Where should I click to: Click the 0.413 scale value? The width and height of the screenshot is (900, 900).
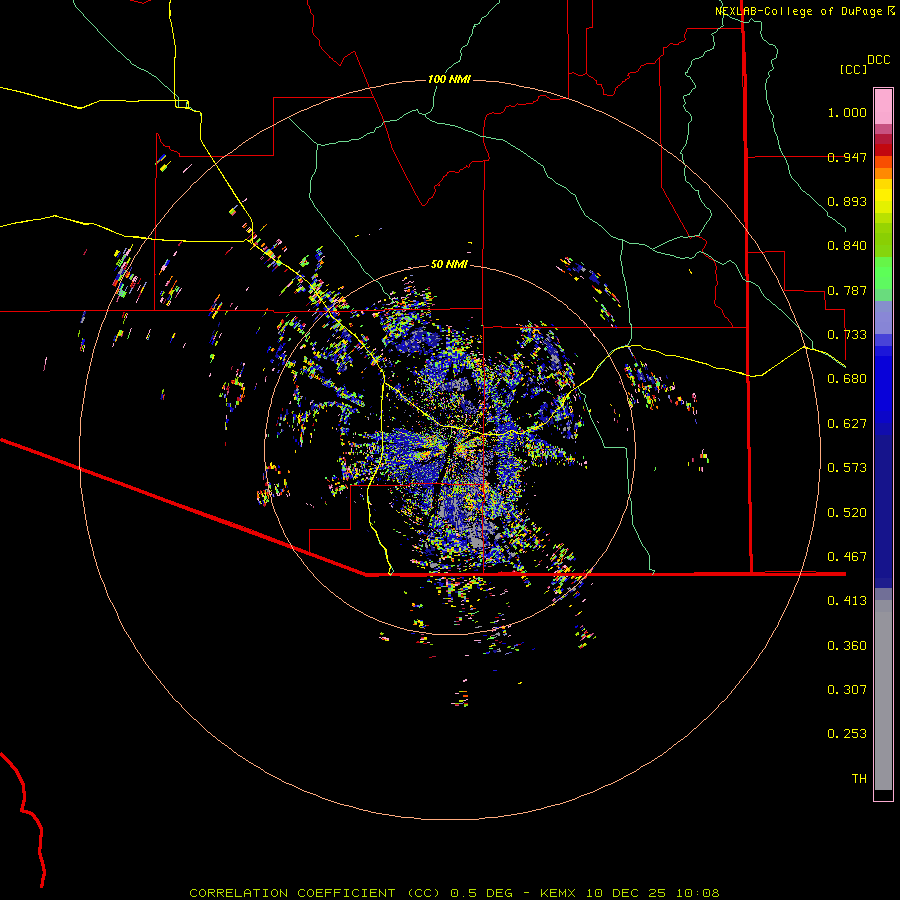(x=847, y=601)
